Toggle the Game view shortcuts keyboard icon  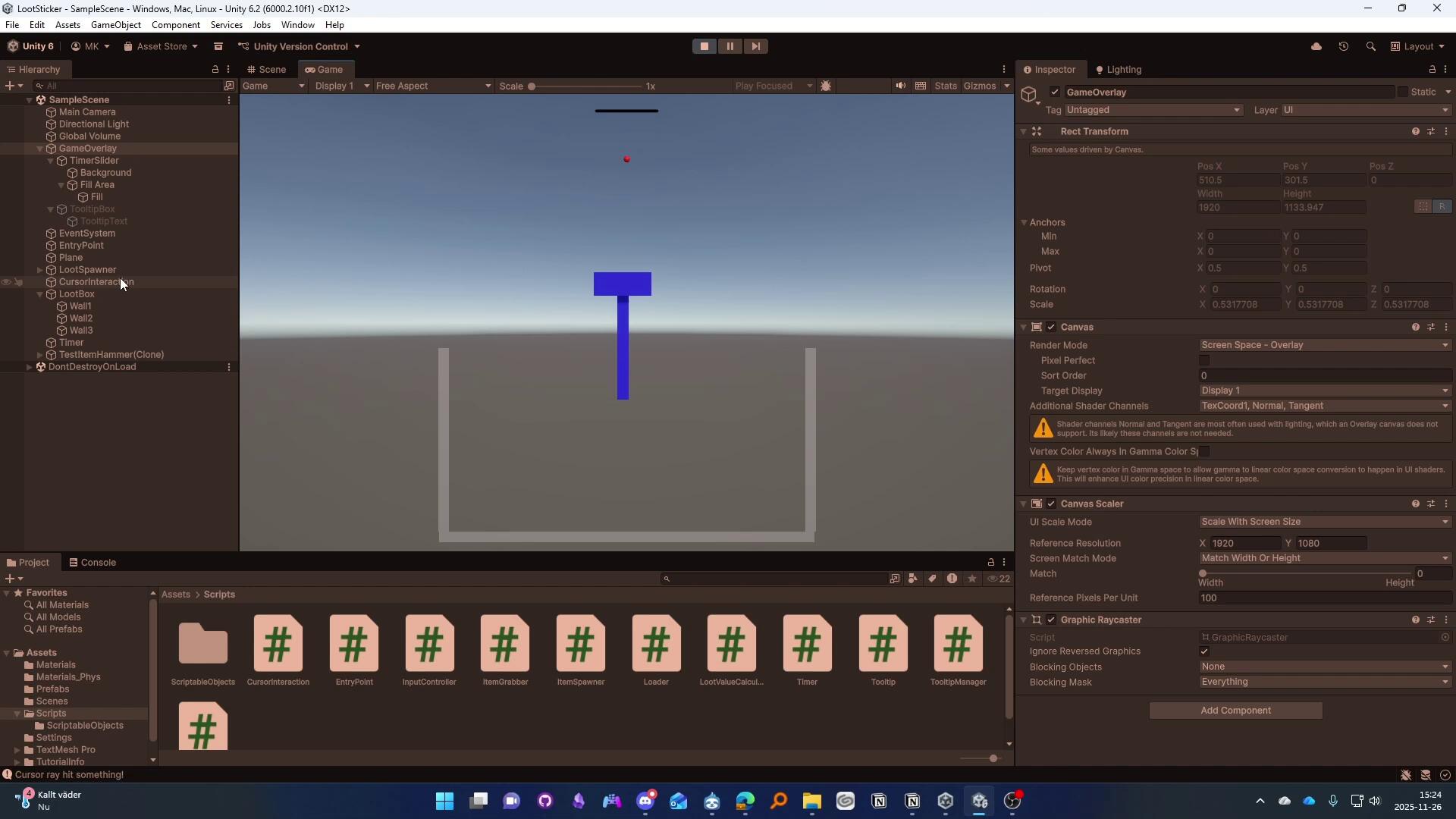pyautogui.click(x=921, y=86)
